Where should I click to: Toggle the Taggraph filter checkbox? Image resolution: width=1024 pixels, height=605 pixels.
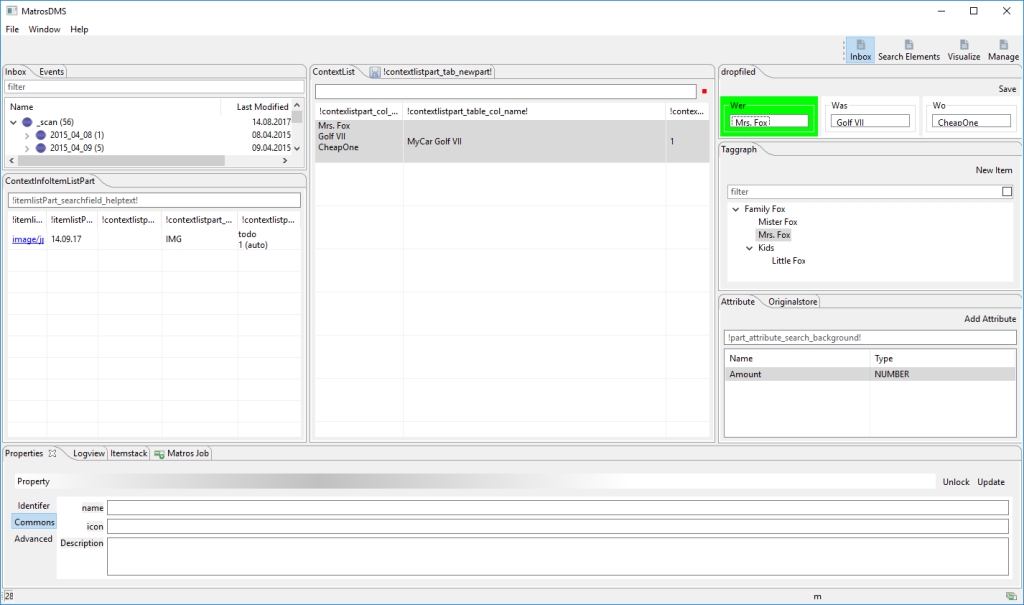point(1009,191)
